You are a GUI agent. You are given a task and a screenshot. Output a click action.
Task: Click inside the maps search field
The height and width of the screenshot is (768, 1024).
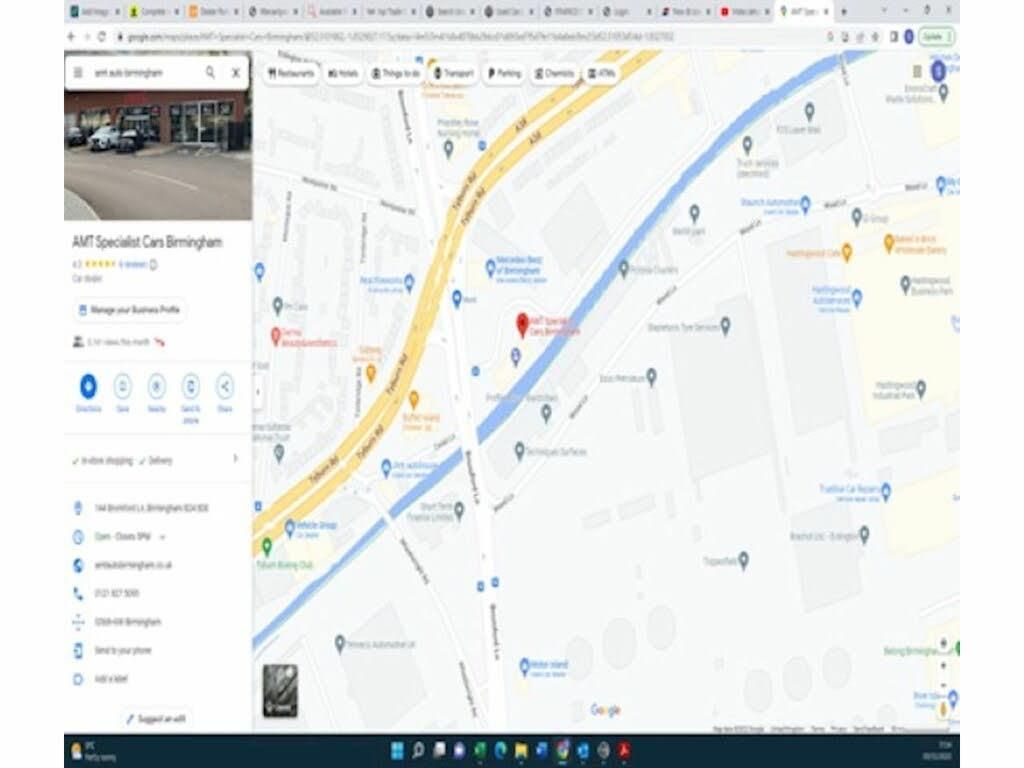[140, 73]
